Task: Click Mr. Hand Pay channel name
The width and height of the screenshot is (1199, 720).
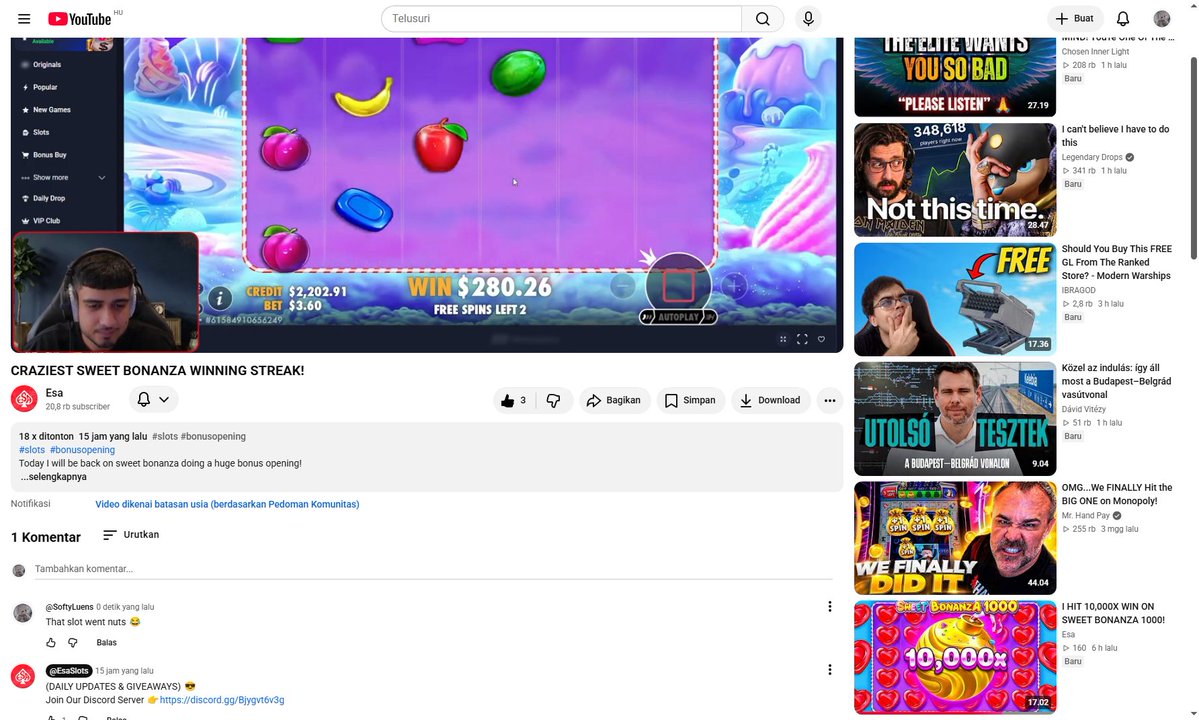Action: pyautogui.click(x=1086, y=516)
